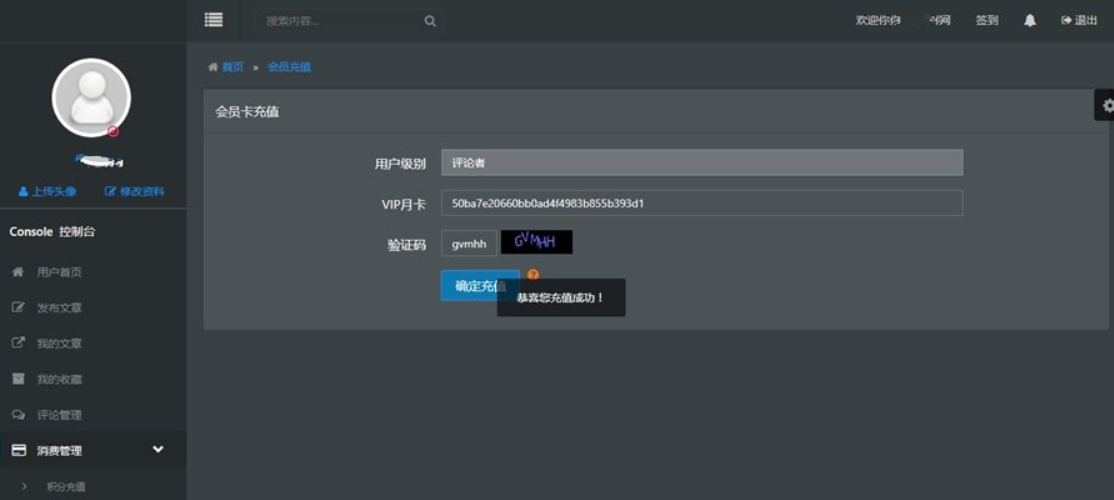Open the 用户级别 dropdown field

click(701, 163)
